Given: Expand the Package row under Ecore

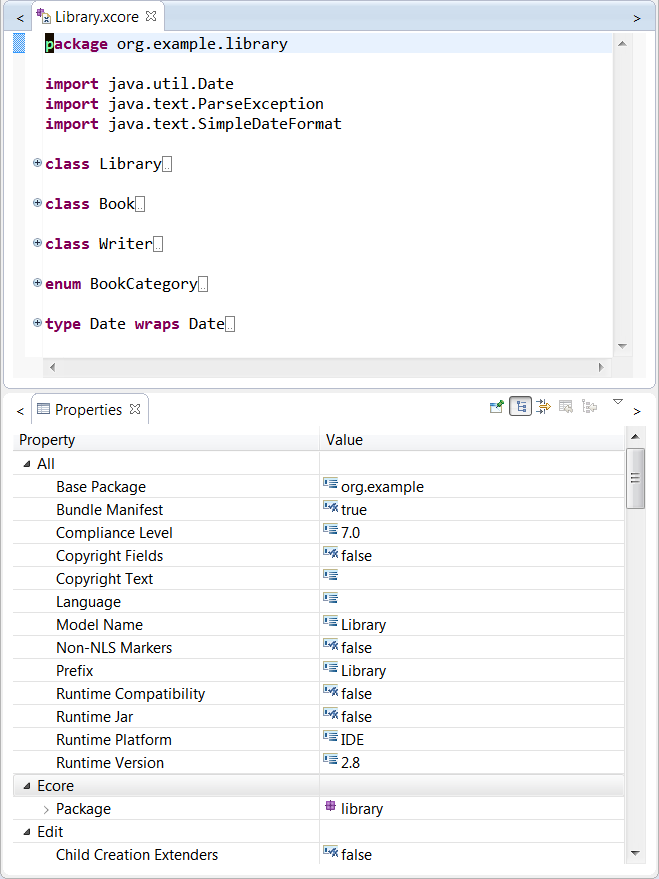Looking at the screenshot, I should coord(45,809).
